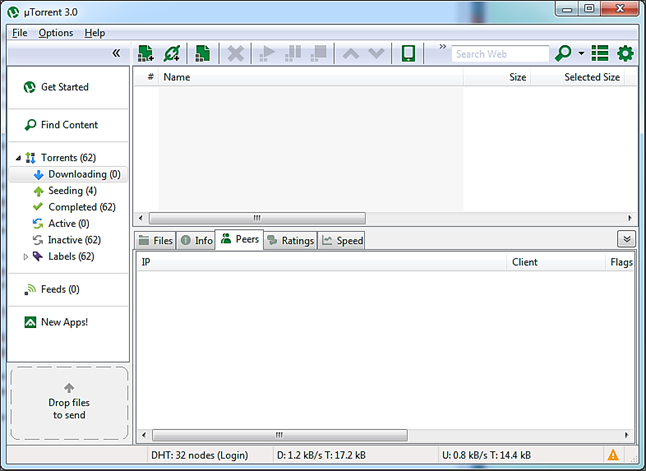Viewport: 646px width, 471px height.
Task: Sort peers by IP column header
Action: [321, 262]
